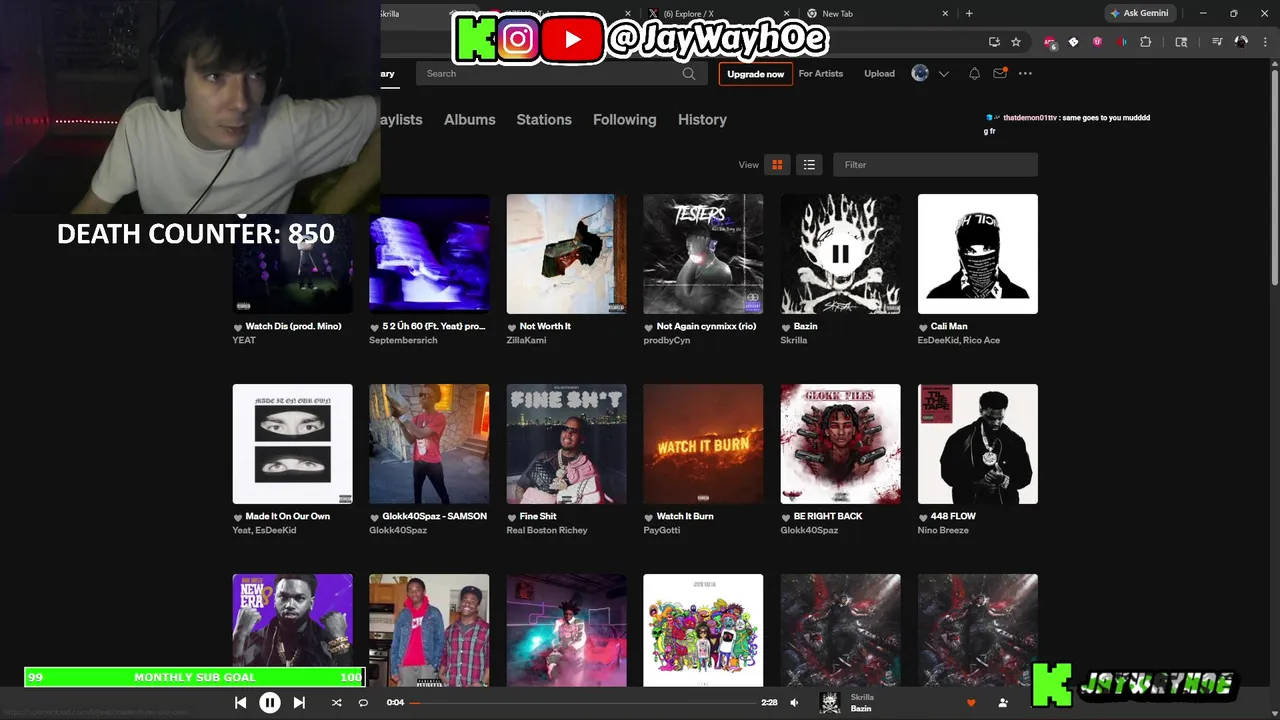This screenshot has width=1280, height=720.
Task: Bookmark the page with the star icon
Action: coord(1016,42)
